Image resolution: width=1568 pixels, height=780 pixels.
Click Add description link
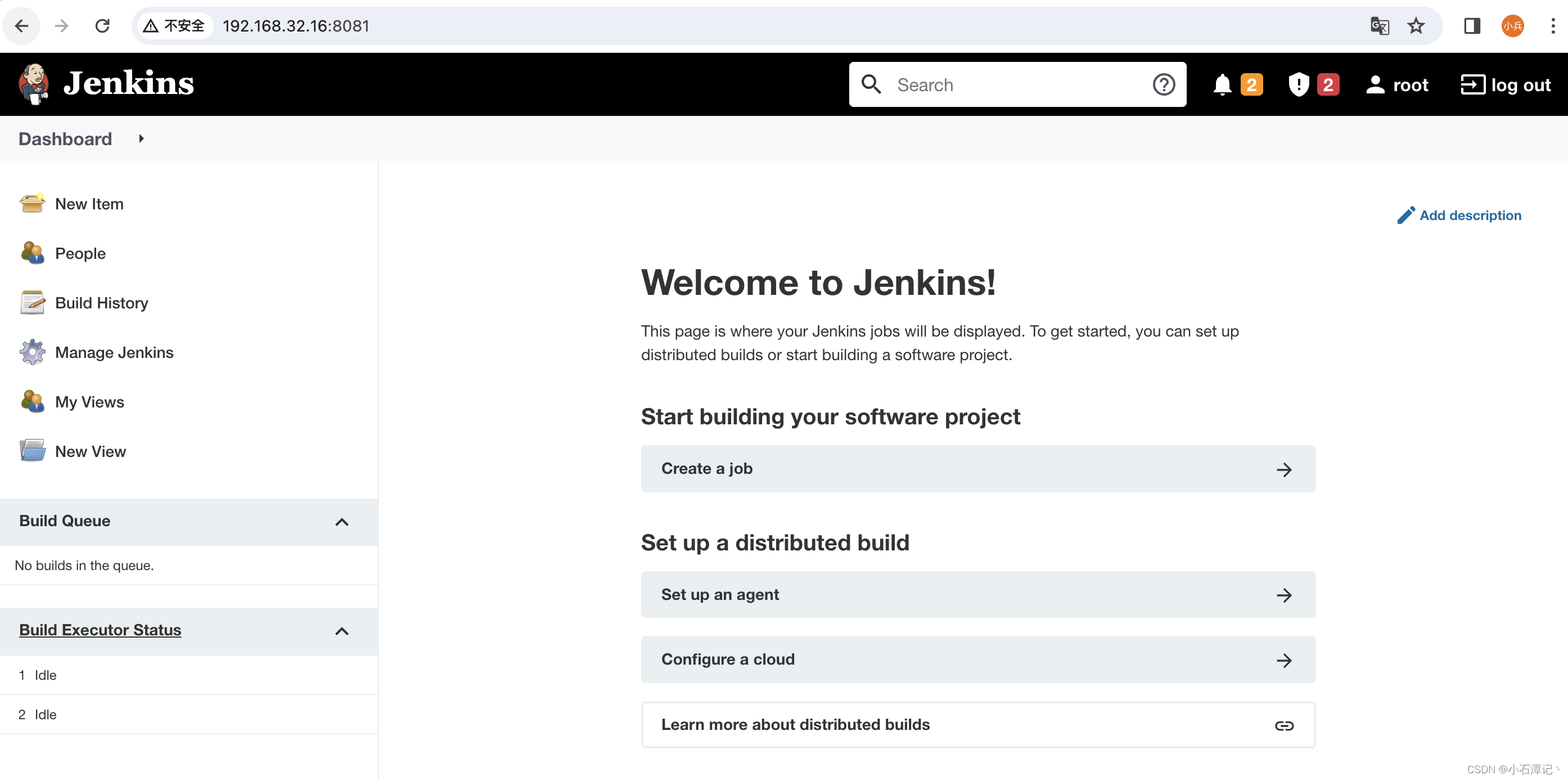1470,216
